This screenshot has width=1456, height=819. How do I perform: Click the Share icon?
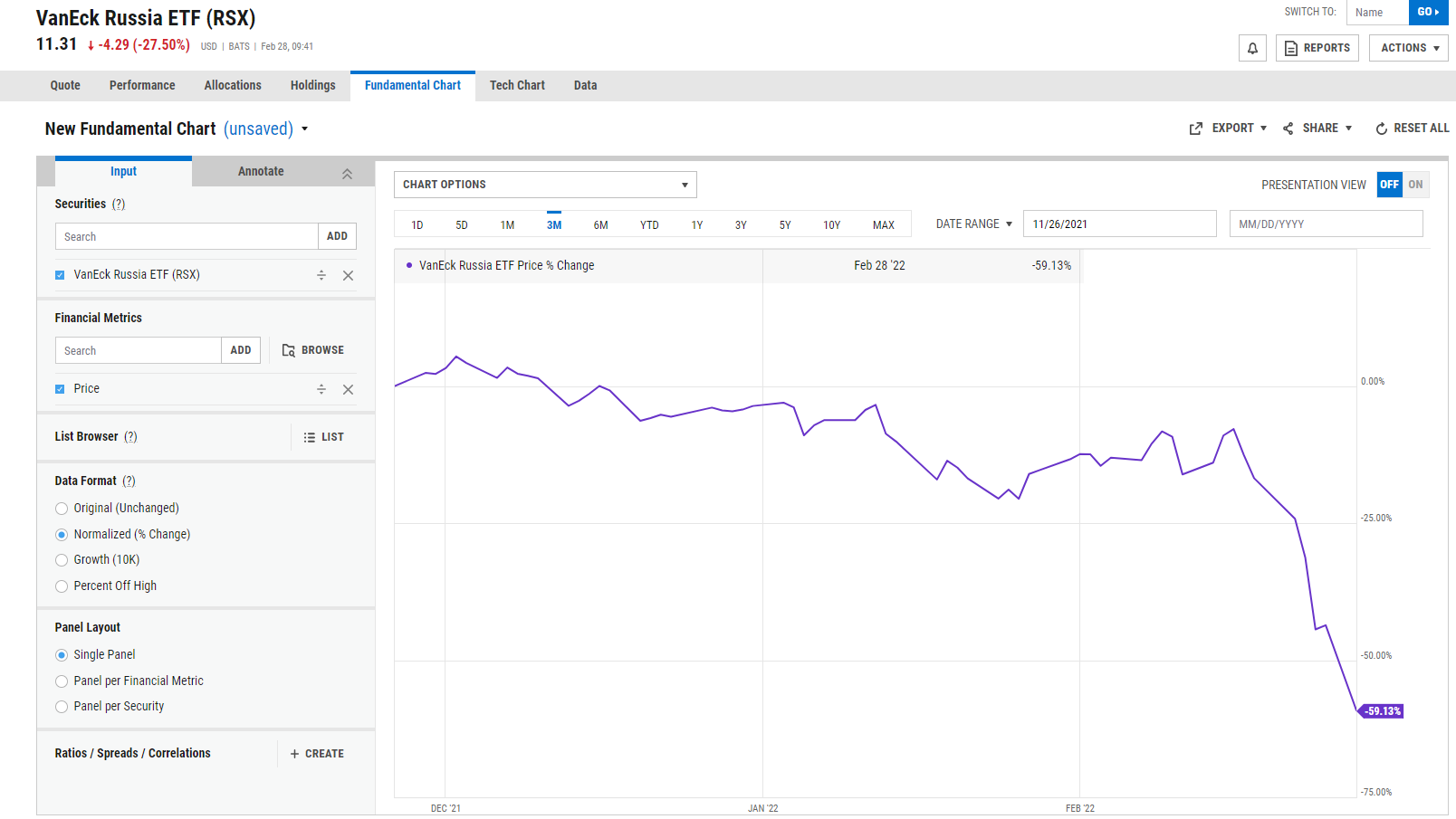tap(1288, 129)
